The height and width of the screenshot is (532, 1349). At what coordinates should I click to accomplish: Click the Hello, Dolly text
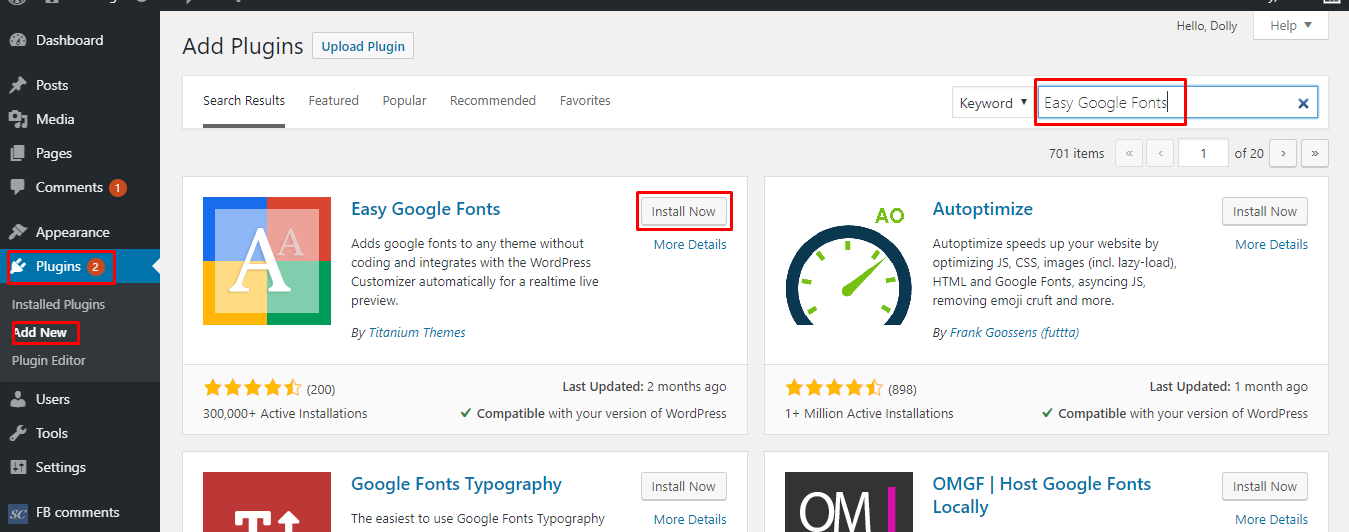tap(1209, 26)
